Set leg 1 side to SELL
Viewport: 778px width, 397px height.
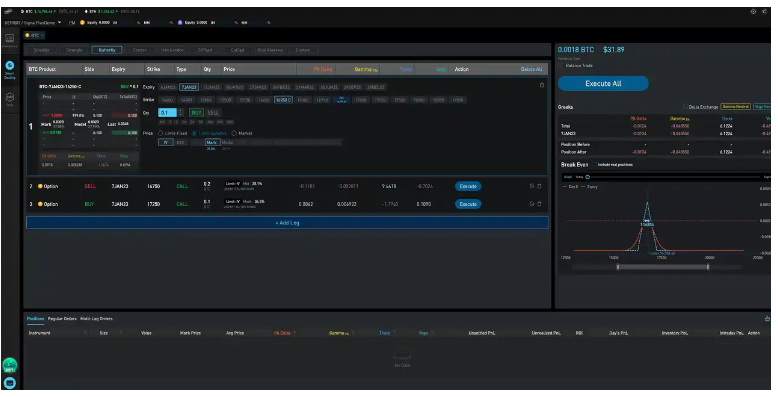(213, 113)
